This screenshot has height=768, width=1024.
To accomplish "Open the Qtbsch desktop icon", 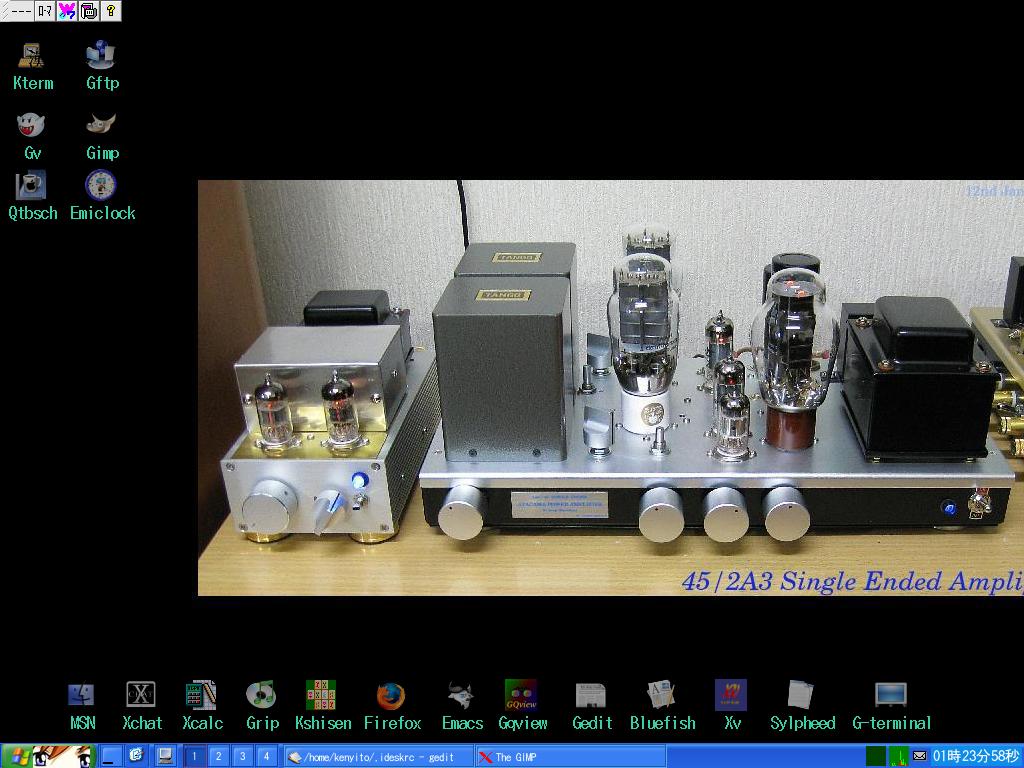I will point(31,186).
